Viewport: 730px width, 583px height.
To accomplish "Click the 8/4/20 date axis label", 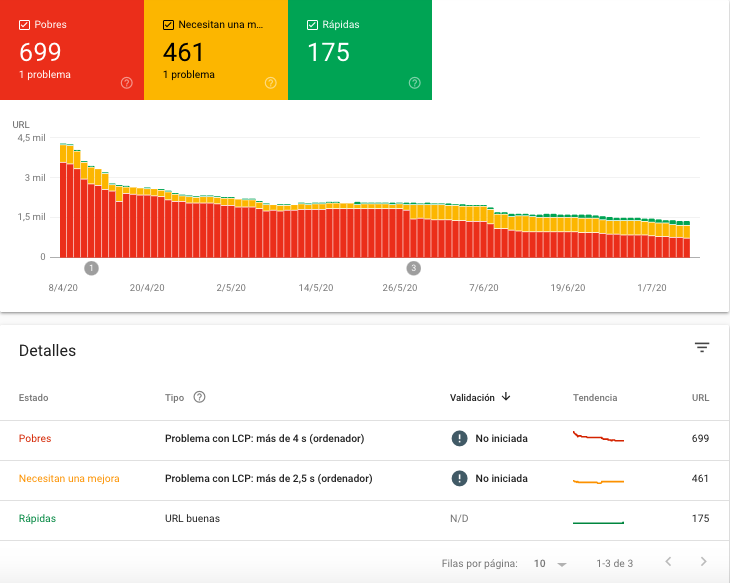I will tap(63, 288).
